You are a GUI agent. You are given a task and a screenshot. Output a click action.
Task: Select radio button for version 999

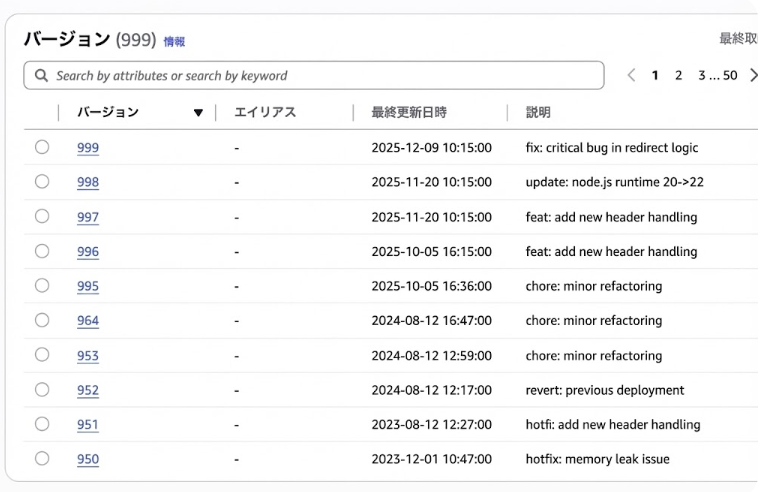click(42, 147)
